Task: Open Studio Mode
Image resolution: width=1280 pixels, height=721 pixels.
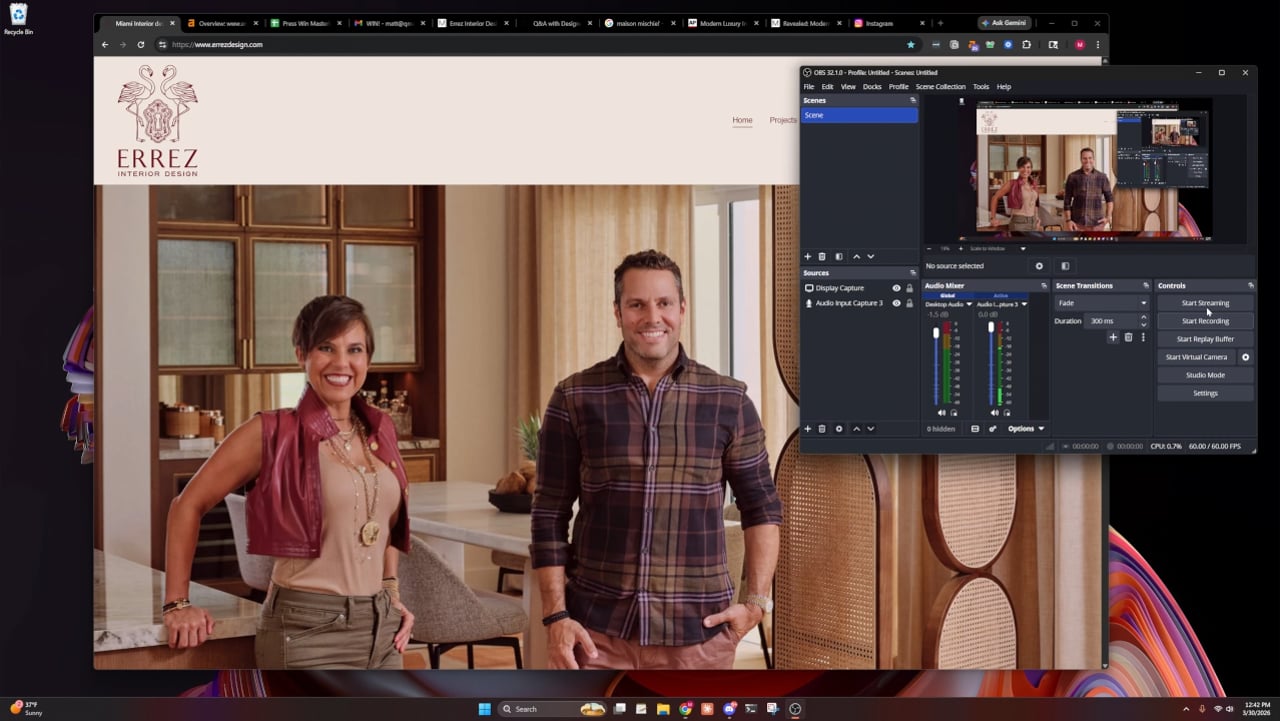Action: click(x=1205, y=375)
